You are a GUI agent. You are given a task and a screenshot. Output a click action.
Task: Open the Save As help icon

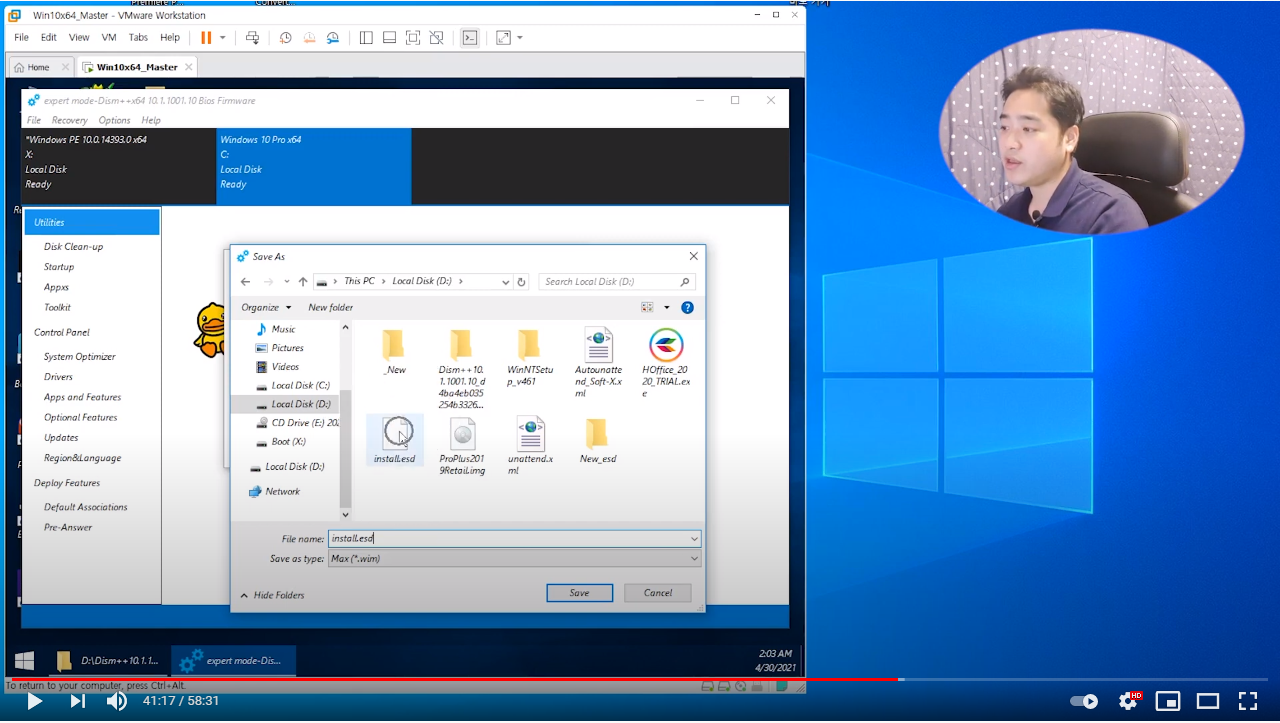(x=687, y=307)
